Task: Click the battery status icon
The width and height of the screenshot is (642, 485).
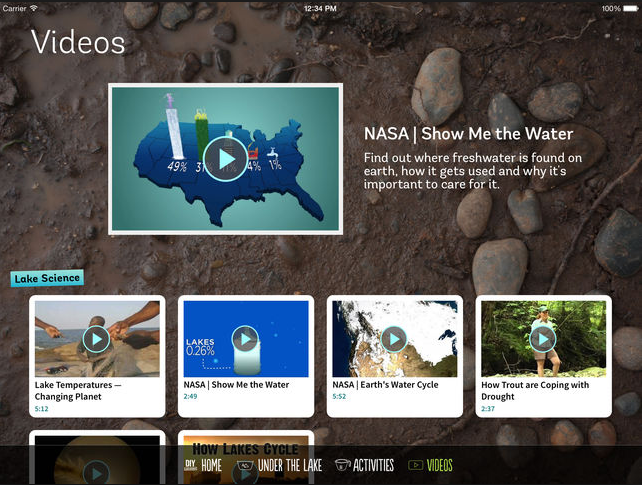Action: coord(631,8)
